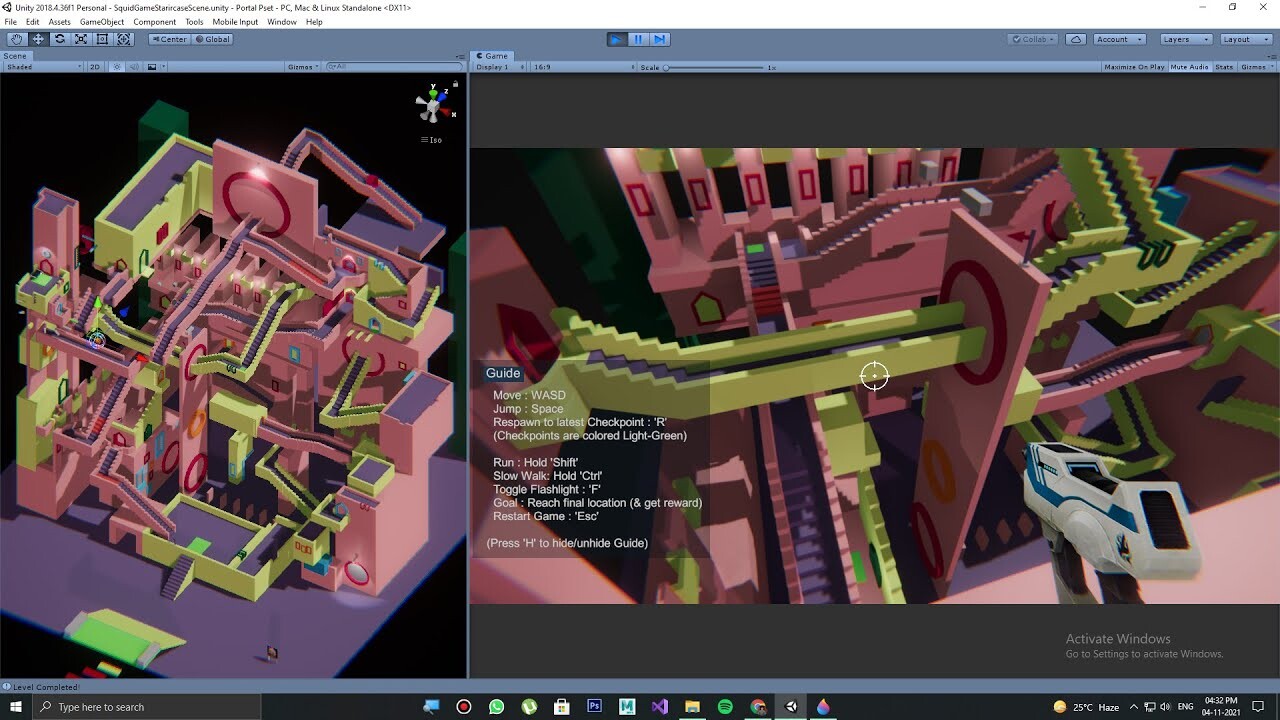Open Game view Gizmos dropdown
Image resolution: width=1280 pixels, height=720 pixels.
click(x=1257, y=67)
